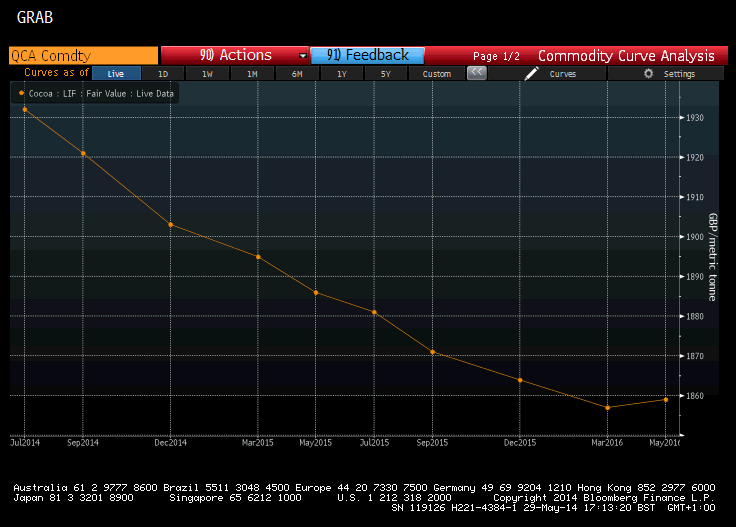
Task: Click the May2015 data point on curve
Action: coord(316,293)
